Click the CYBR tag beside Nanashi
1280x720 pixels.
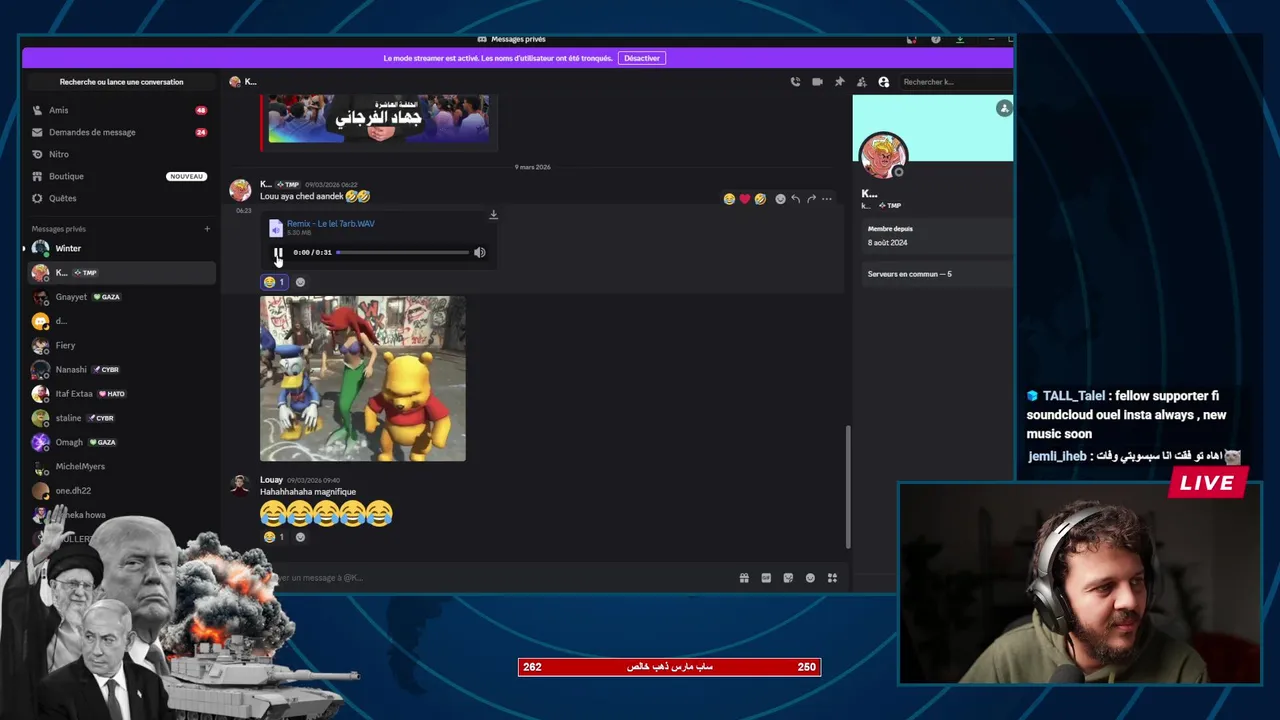pos(106,370)
